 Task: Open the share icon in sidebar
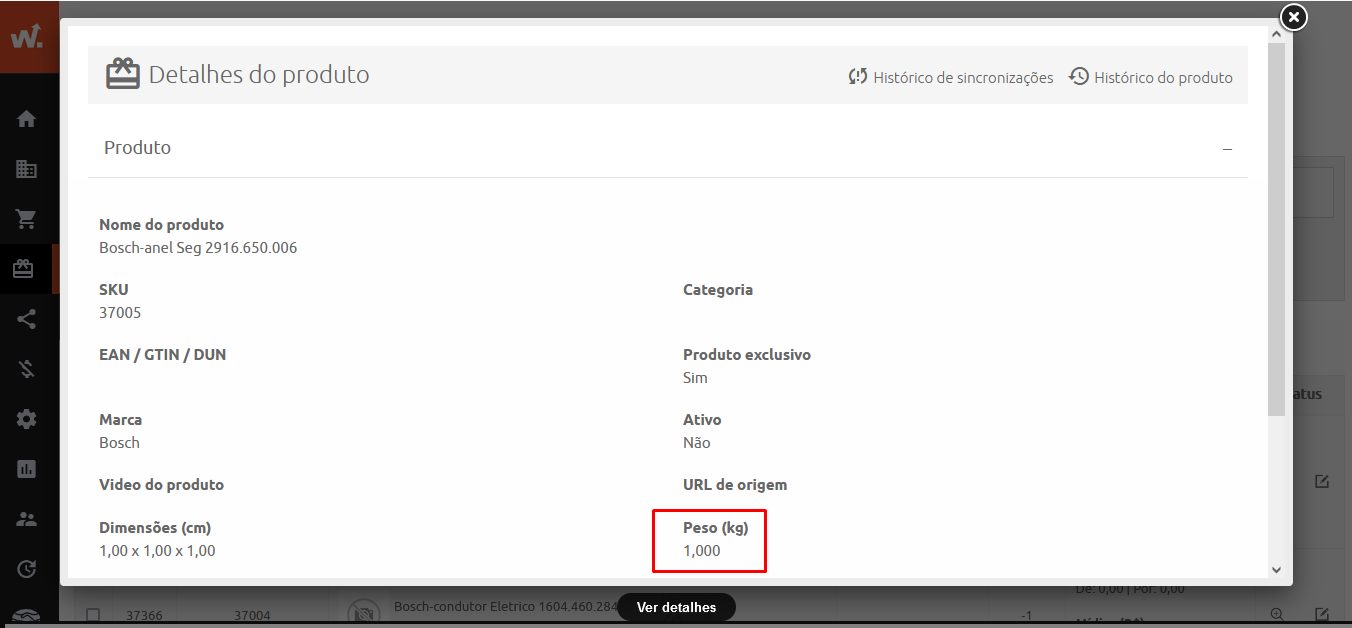pos(26,319)
